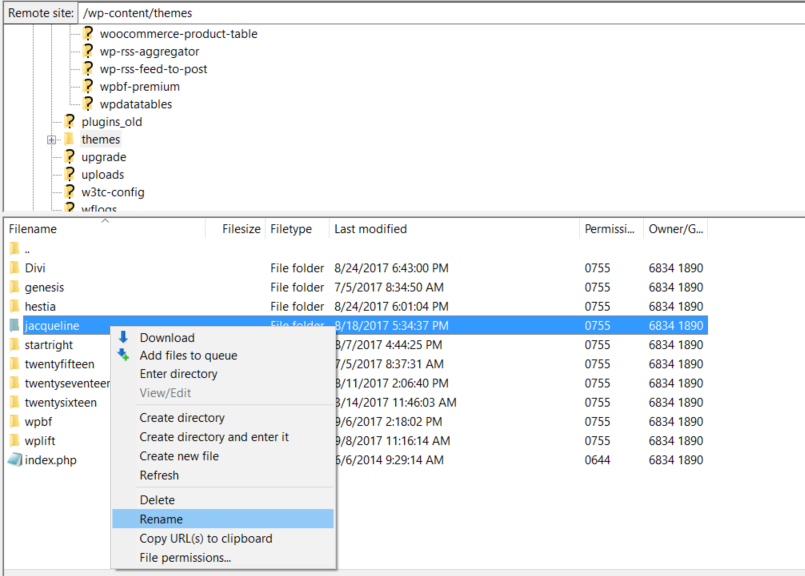
Task: Click the 0644 permission value
Action: tap(598, 460)
